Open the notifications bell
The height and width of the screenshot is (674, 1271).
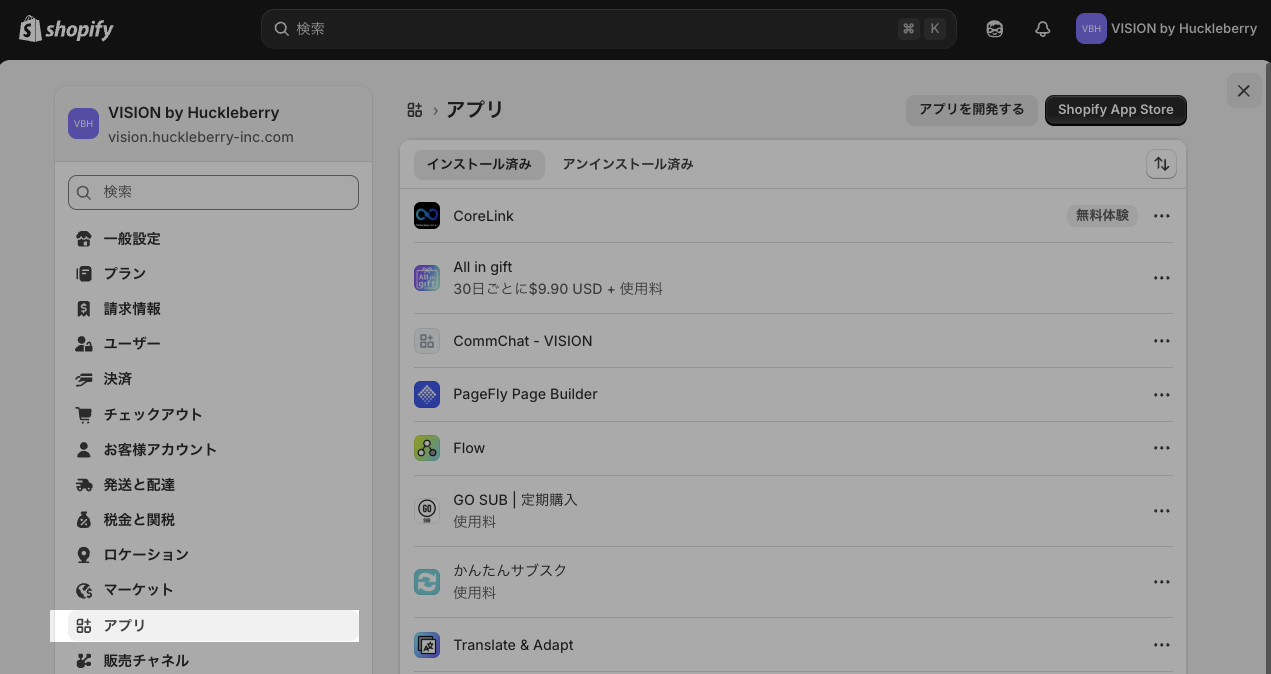(x=1042, y=29)
